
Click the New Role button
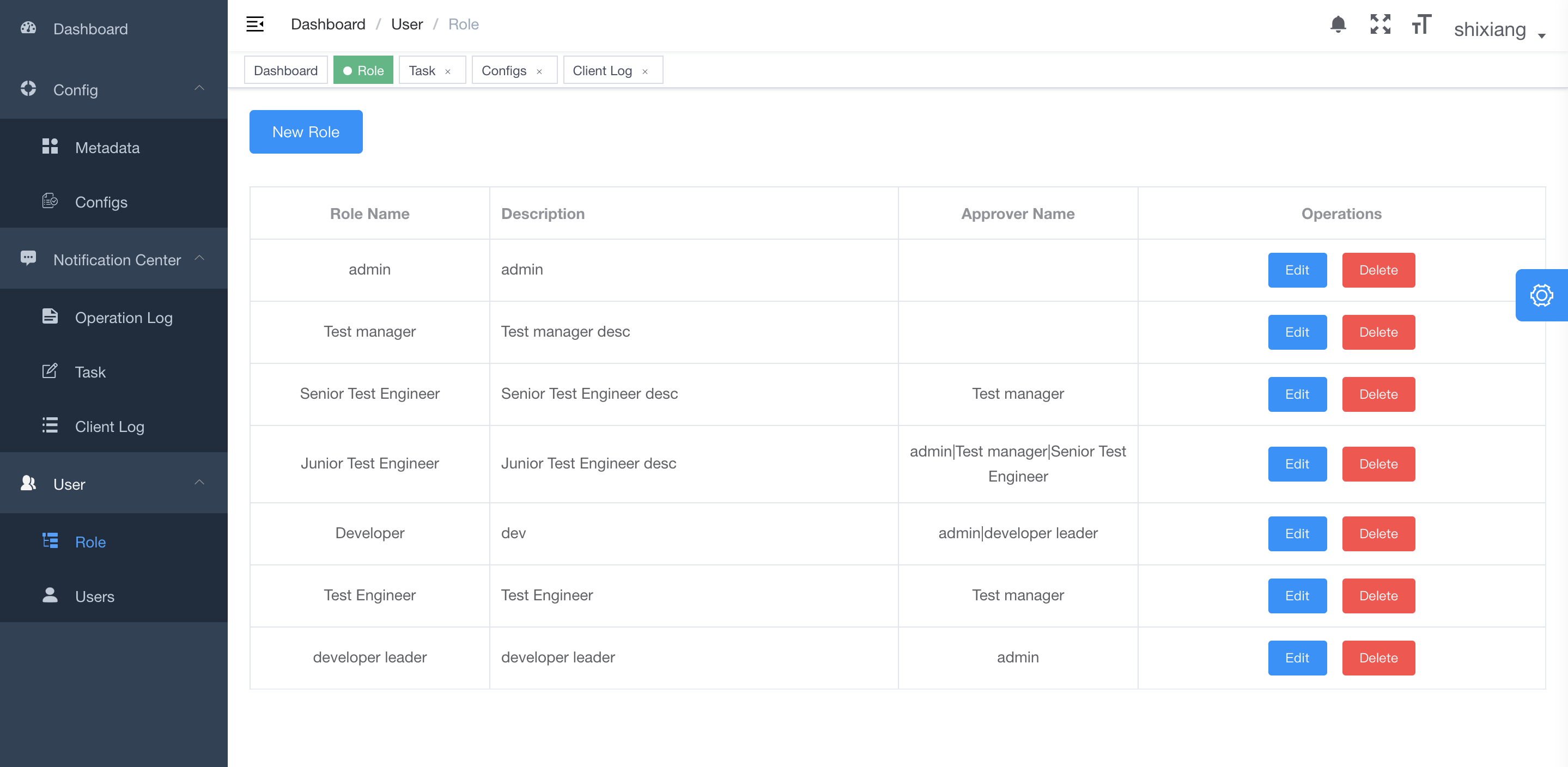306,131
